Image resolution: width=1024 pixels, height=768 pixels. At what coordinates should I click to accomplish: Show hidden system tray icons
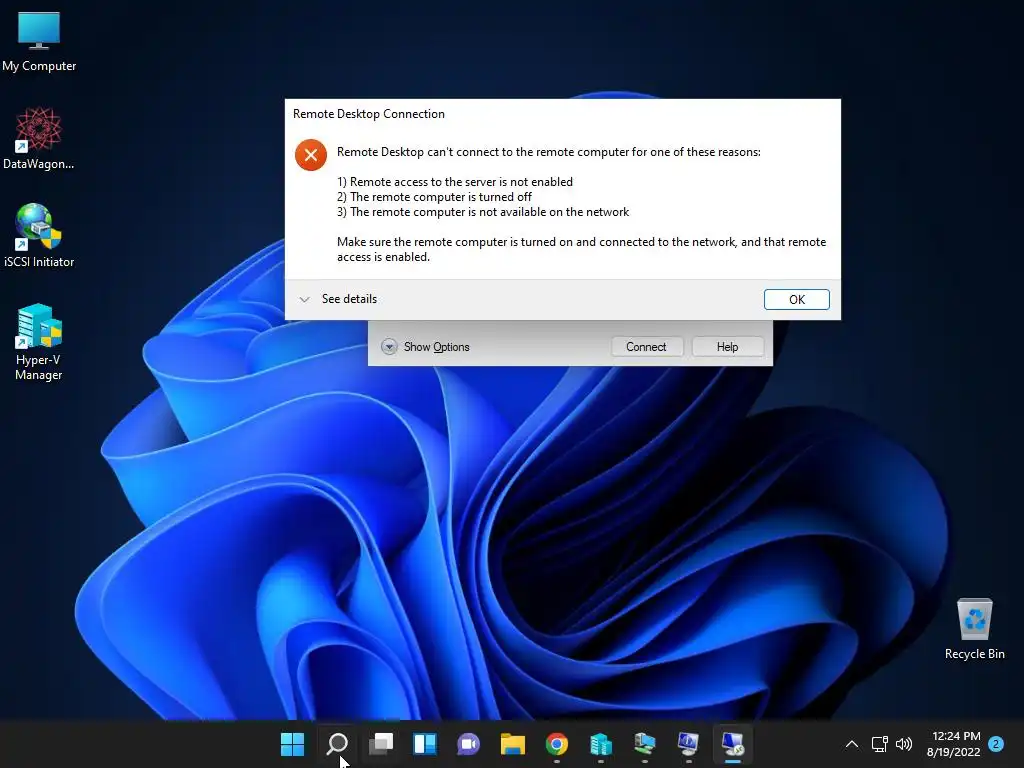[x=852, y=744]
